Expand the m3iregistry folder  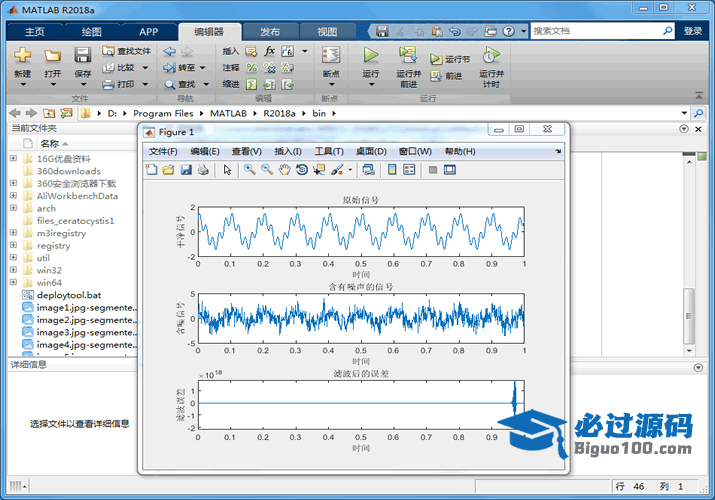(x=13, y=232)
